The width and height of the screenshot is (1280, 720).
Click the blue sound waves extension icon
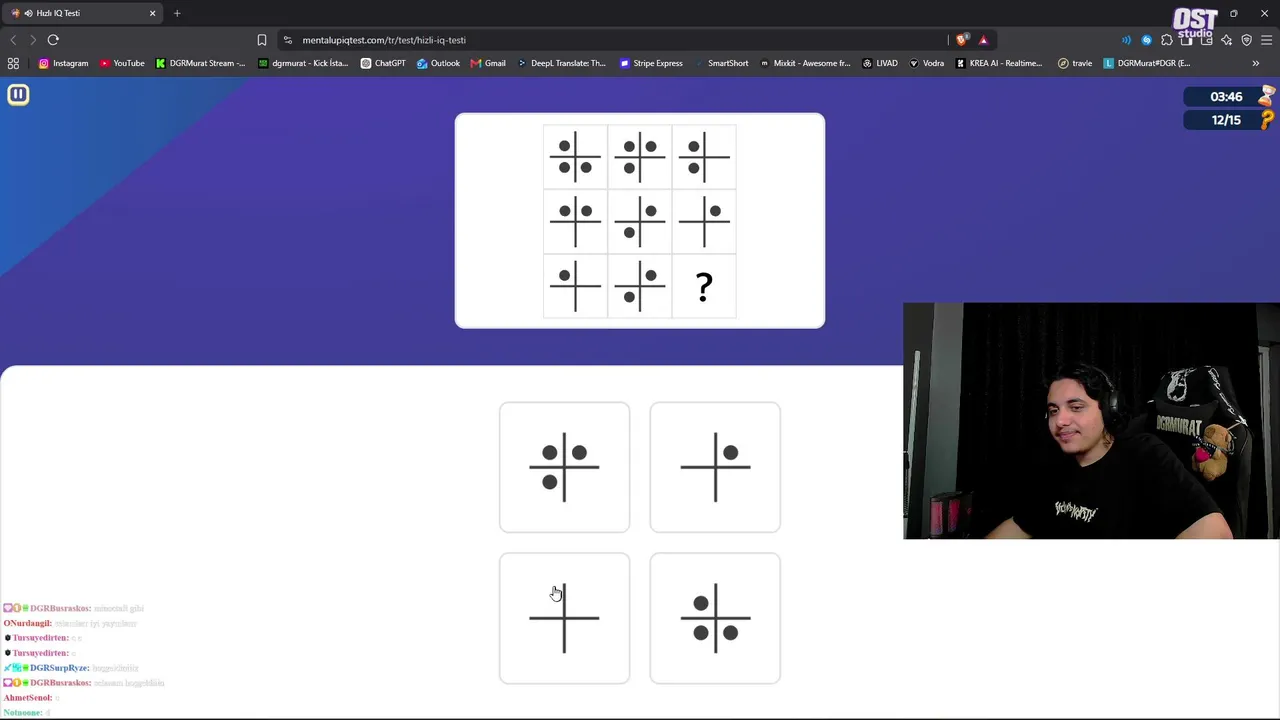(x=1126, y=40)
